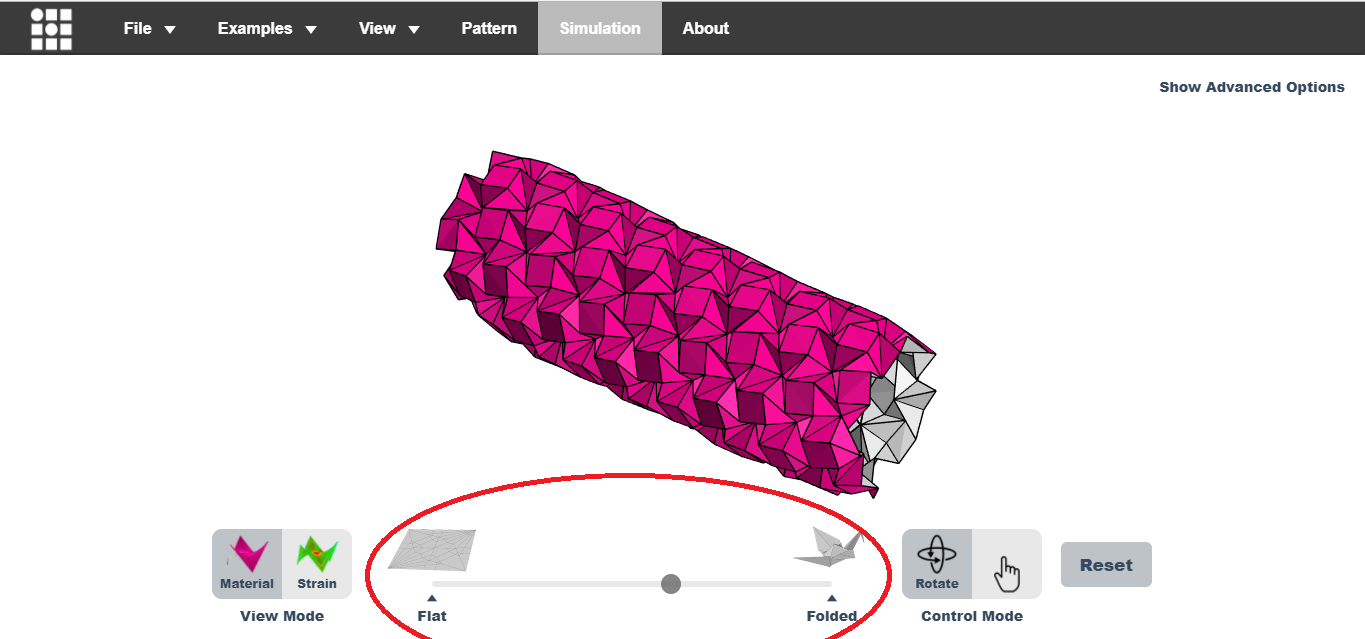Screen dimensions: 1365x639
Task: Switch to the Pattern tab
Action: tap(489, 28)
